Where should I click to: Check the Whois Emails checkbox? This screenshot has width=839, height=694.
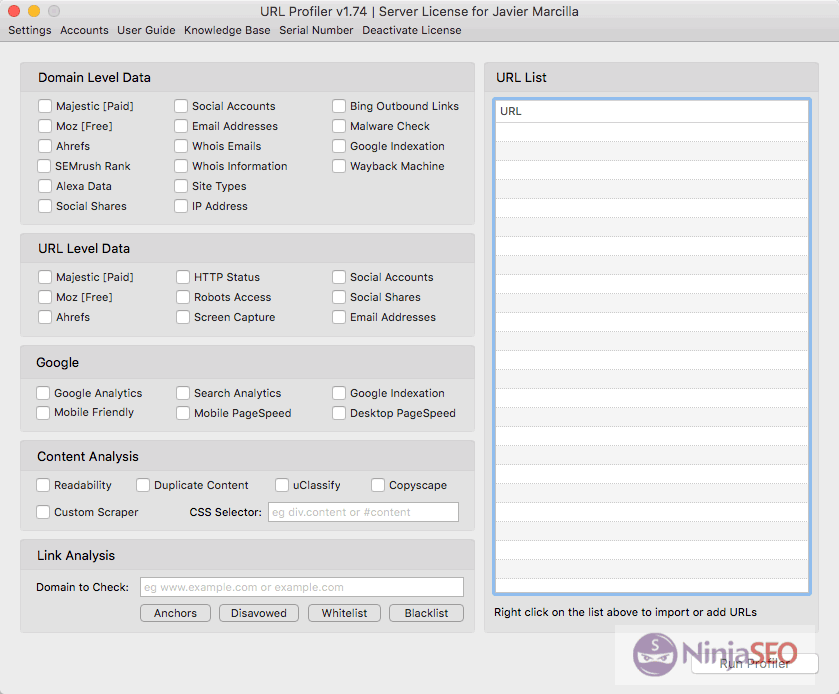[x=181, y=146]
